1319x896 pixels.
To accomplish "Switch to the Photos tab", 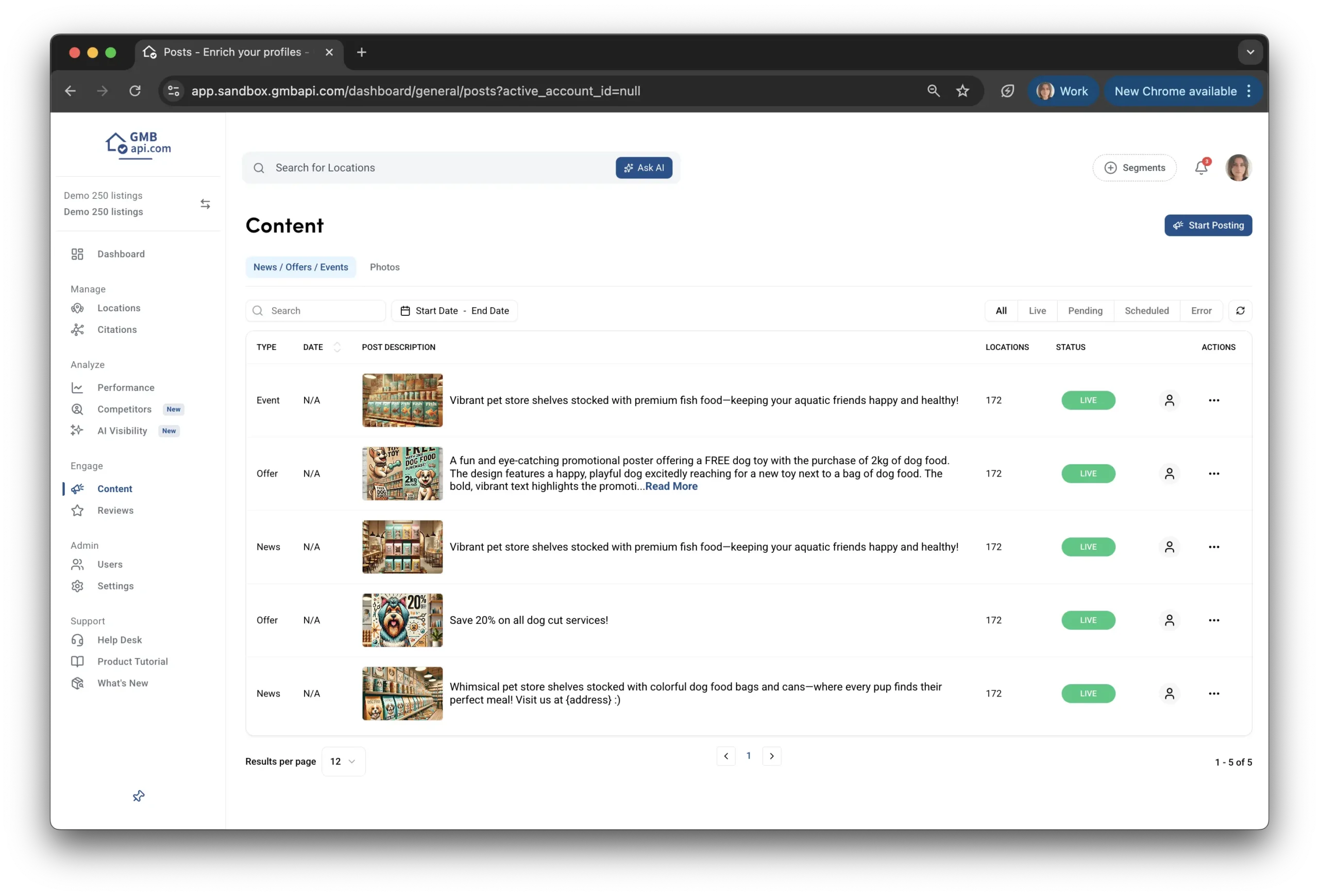I will pyautogui.click(x=384, y=267).
